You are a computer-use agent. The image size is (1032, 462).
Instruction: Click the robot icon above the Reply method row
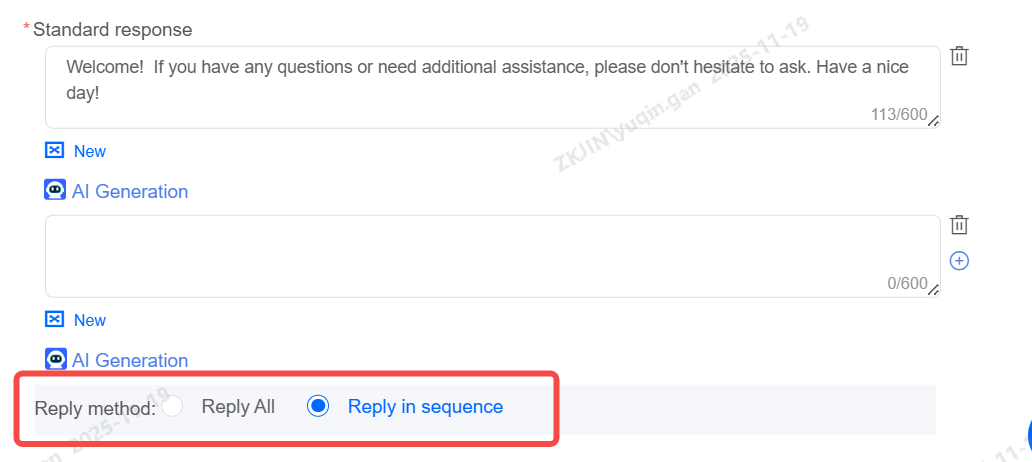(x=55, y=360)
